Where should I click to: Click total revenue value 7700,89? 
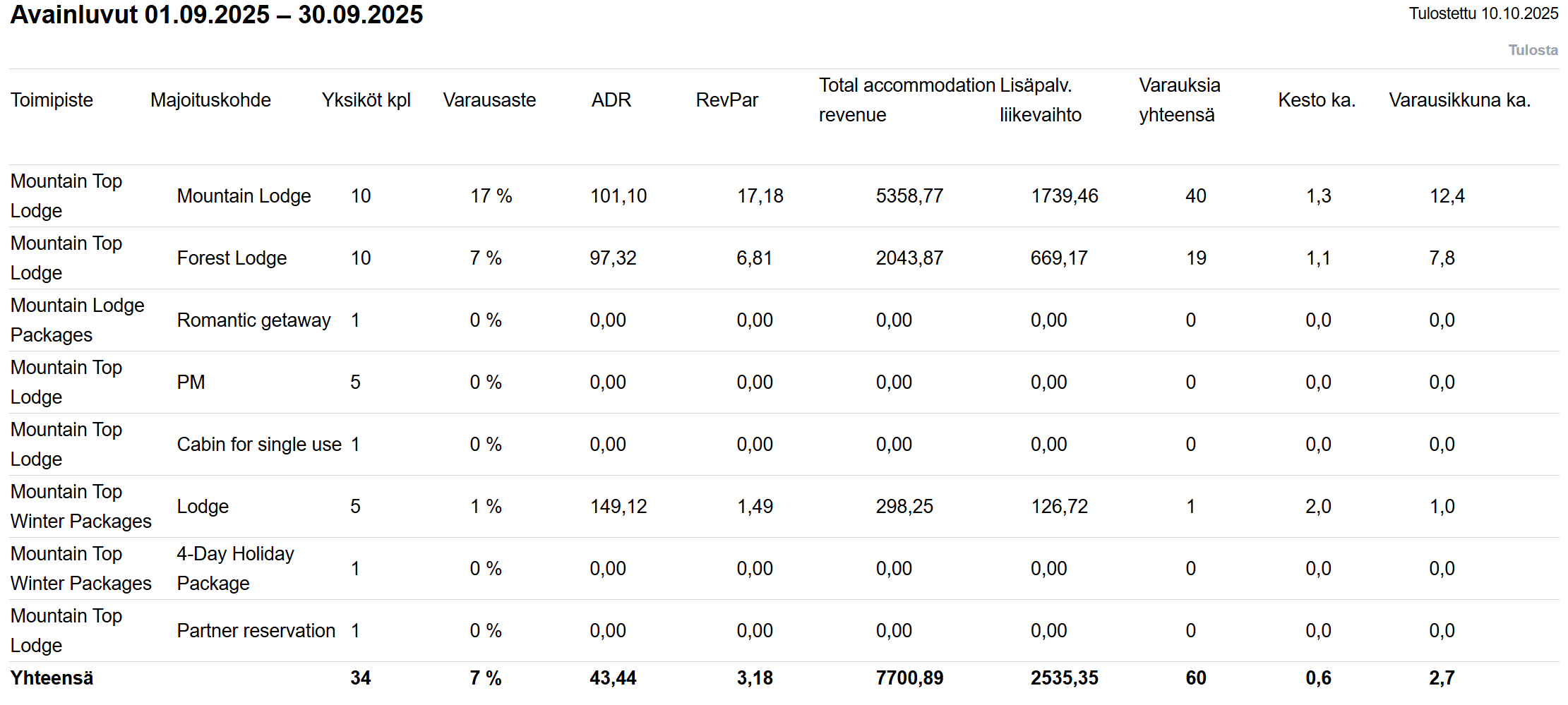pyautogui.click(x=909, y=678)
